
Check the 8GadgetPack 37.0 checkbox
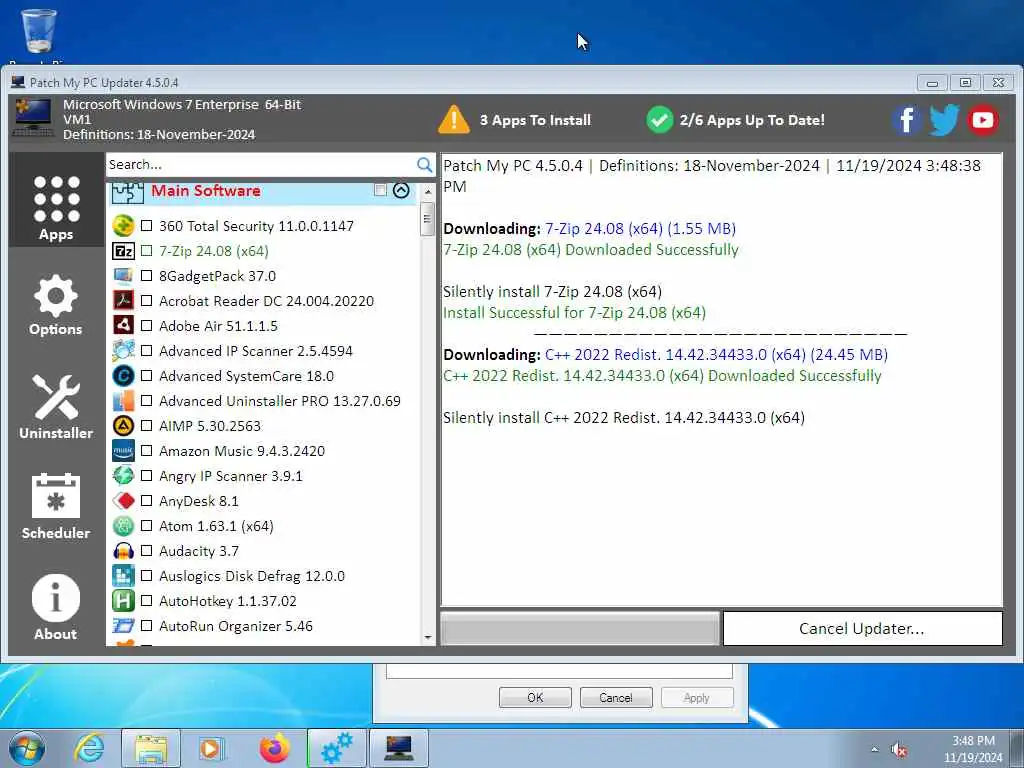tap(147, 276)
